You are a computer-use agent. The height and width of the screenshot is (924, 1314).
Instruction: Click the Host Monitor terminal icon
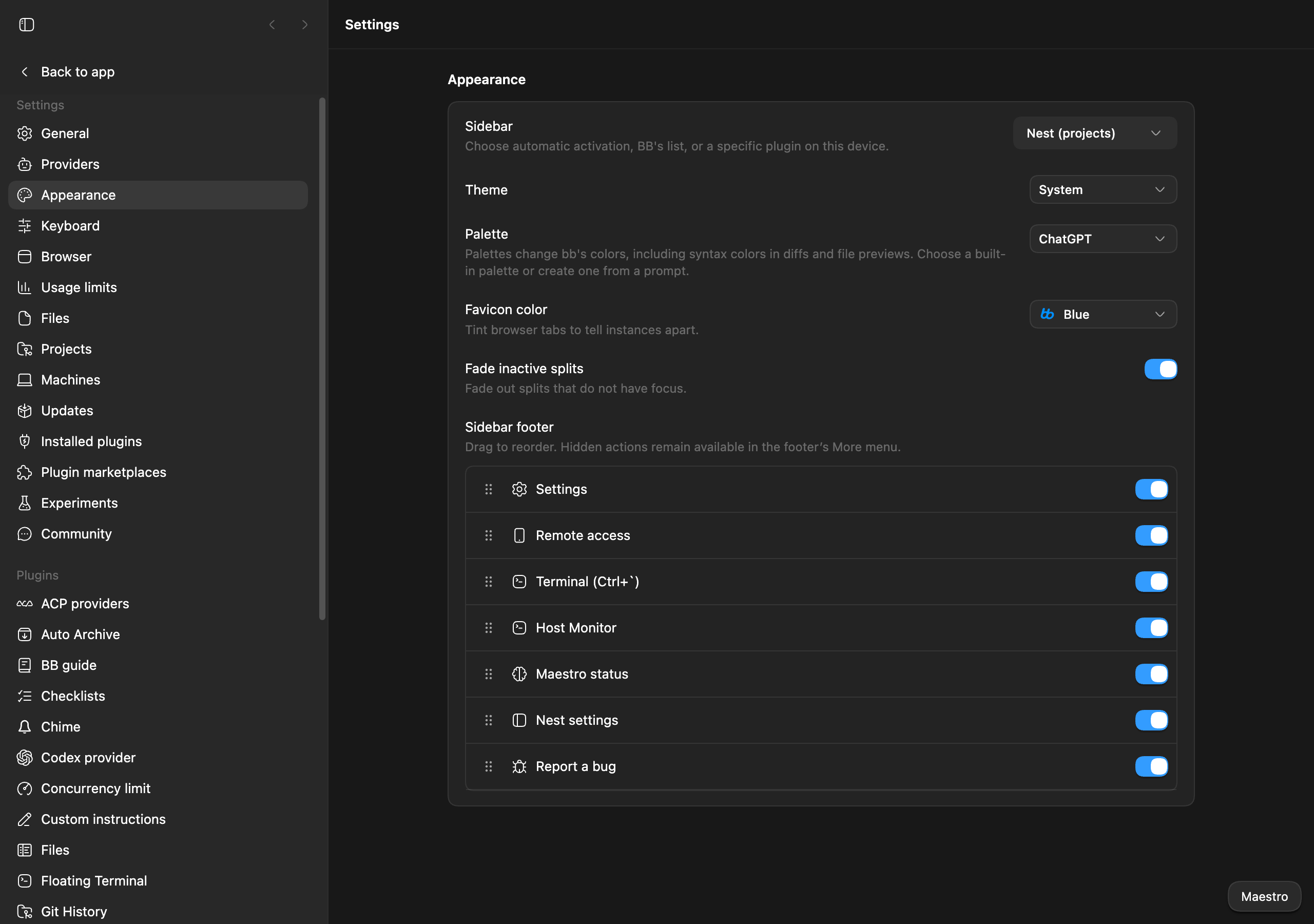[519, 628]
